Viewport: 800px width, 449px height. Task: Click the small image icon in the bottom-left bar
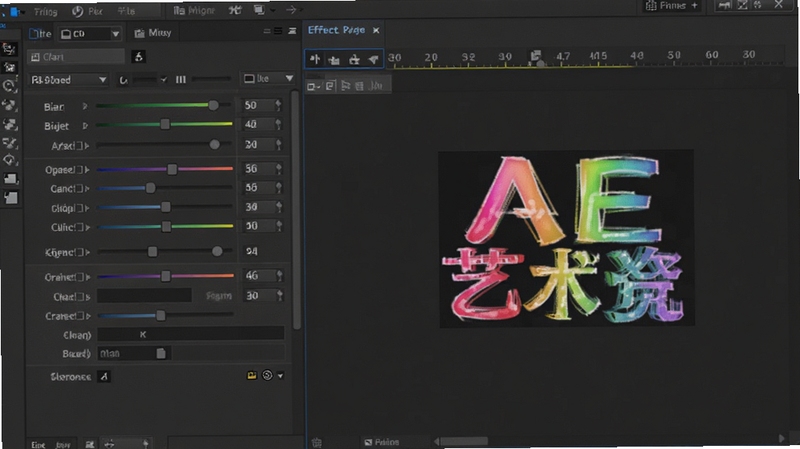tap(90, 444)
